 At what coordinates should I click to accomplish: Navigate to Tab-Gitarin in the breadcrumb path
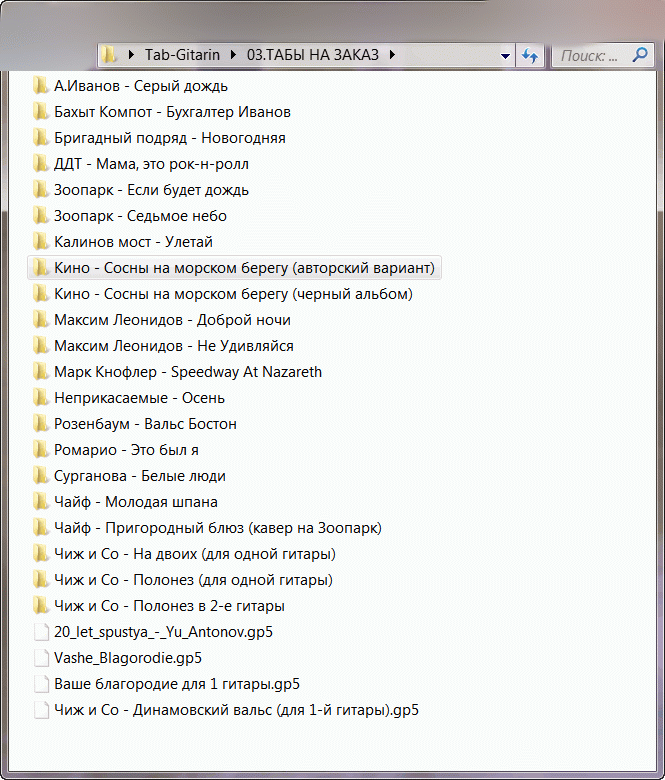tap(181, 55)
